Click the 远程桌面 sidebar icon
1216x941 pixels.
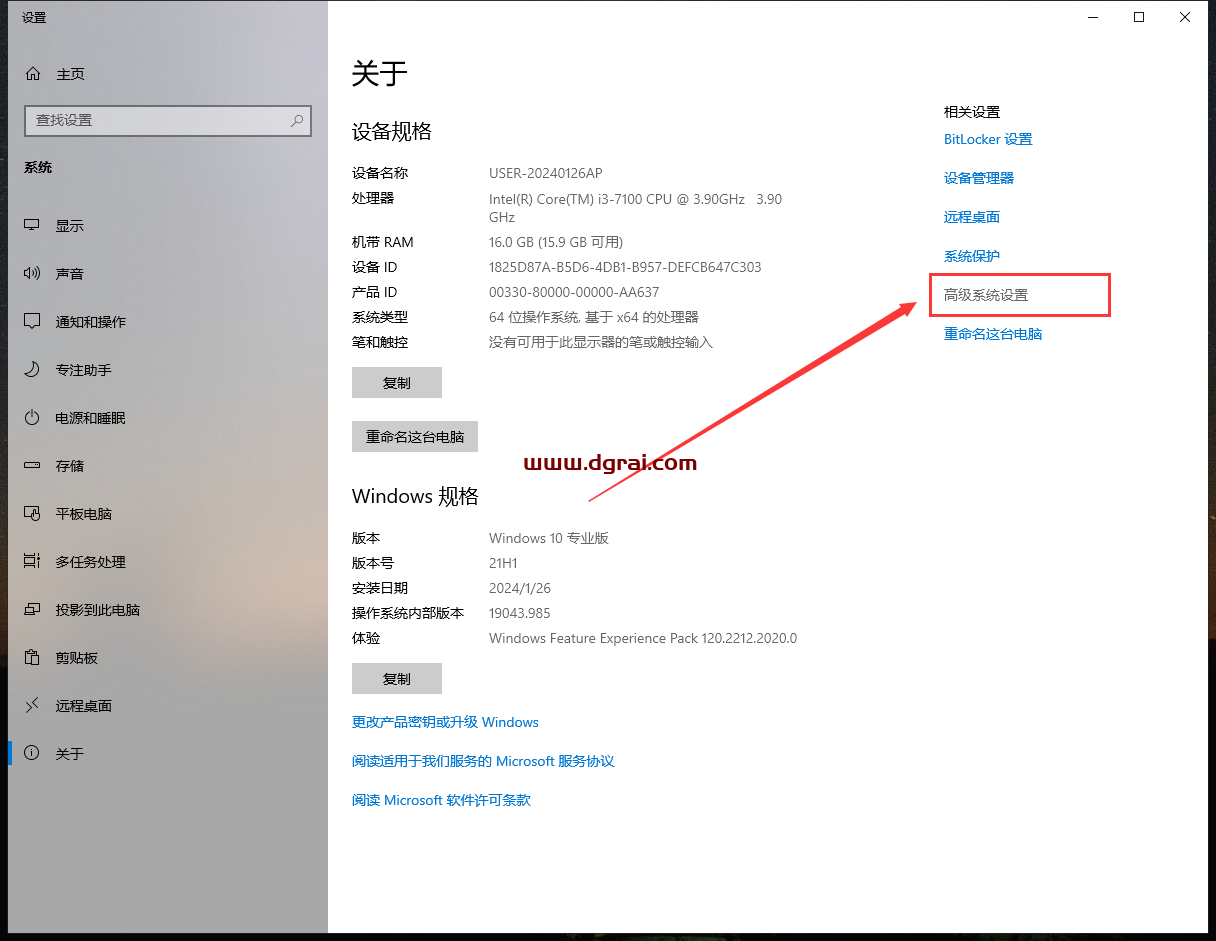(x=33, y=706)
